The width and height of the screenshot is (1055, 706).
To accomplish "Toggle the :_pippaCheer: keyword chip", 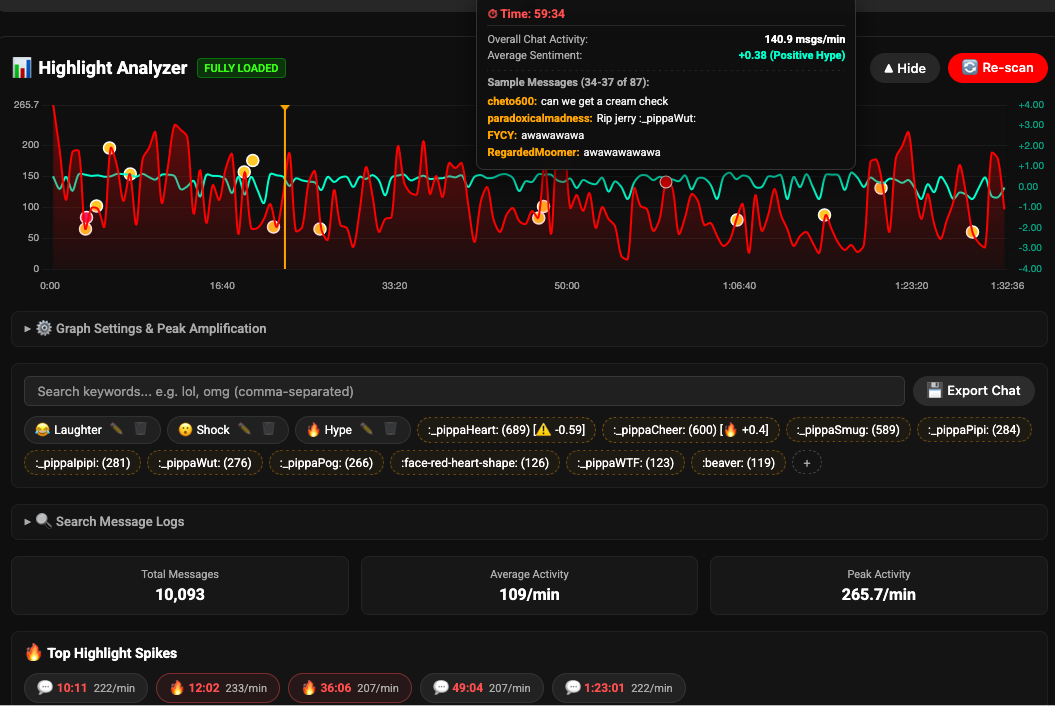I will pyautogui.click(x=690, y=430).
